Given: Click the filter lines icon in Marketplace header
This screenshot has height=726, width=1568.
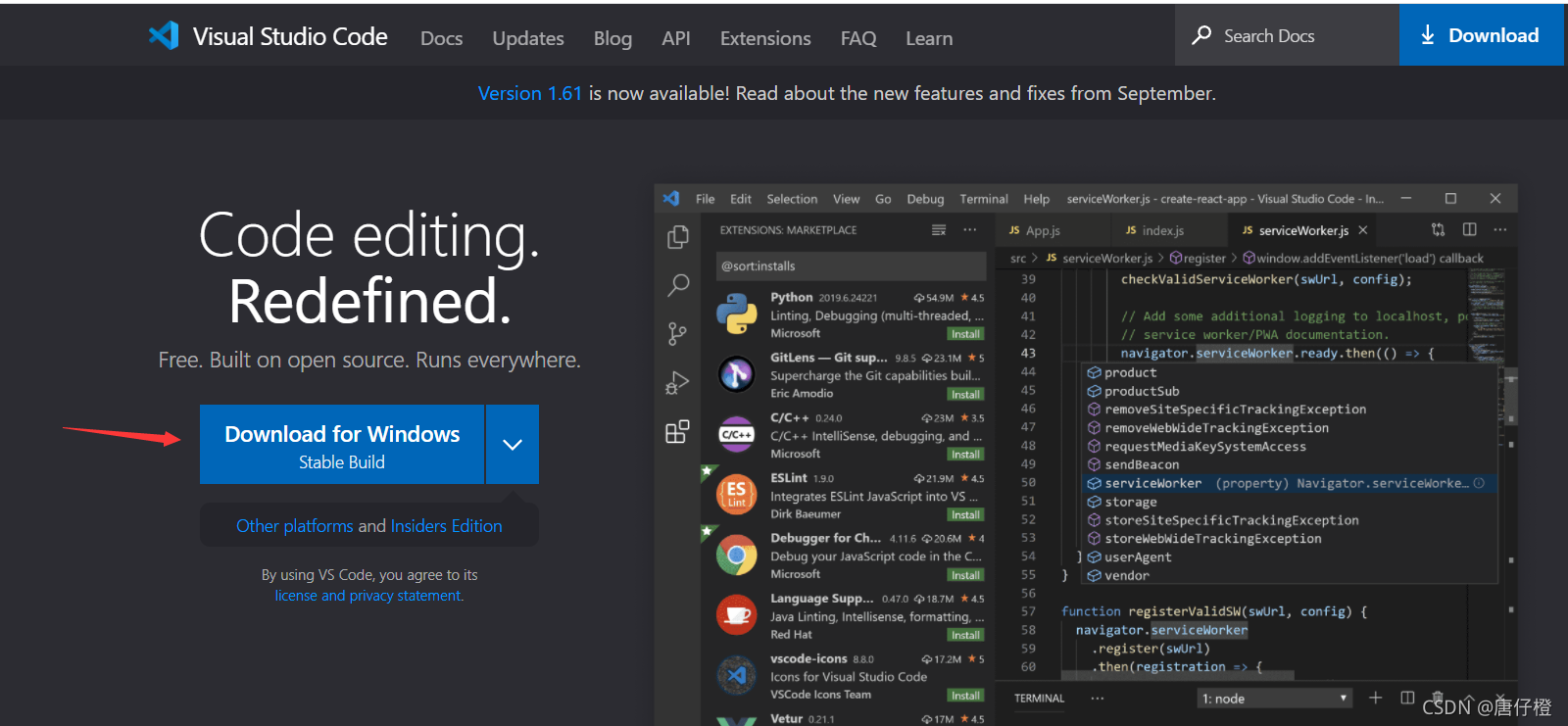Looking at the screenshot, I should [x=939, y=230].
